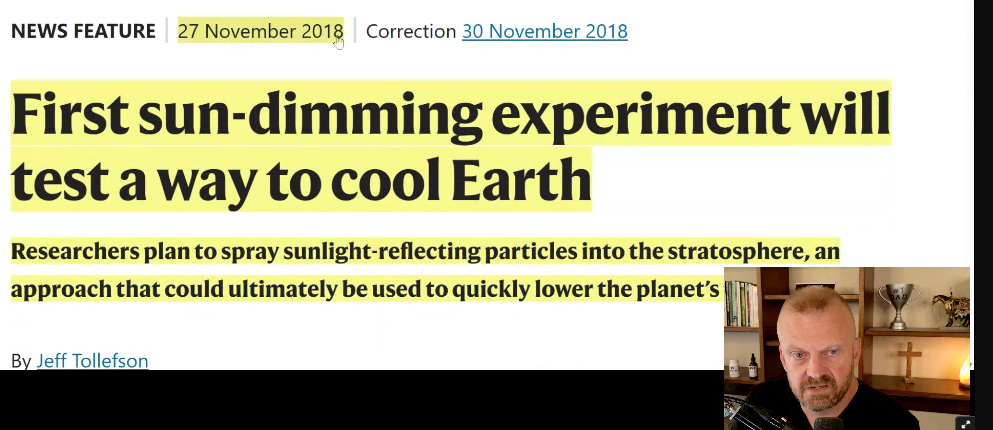
Task: Click the glowing salt lamp in the video
Action: (x=964, y=374)
